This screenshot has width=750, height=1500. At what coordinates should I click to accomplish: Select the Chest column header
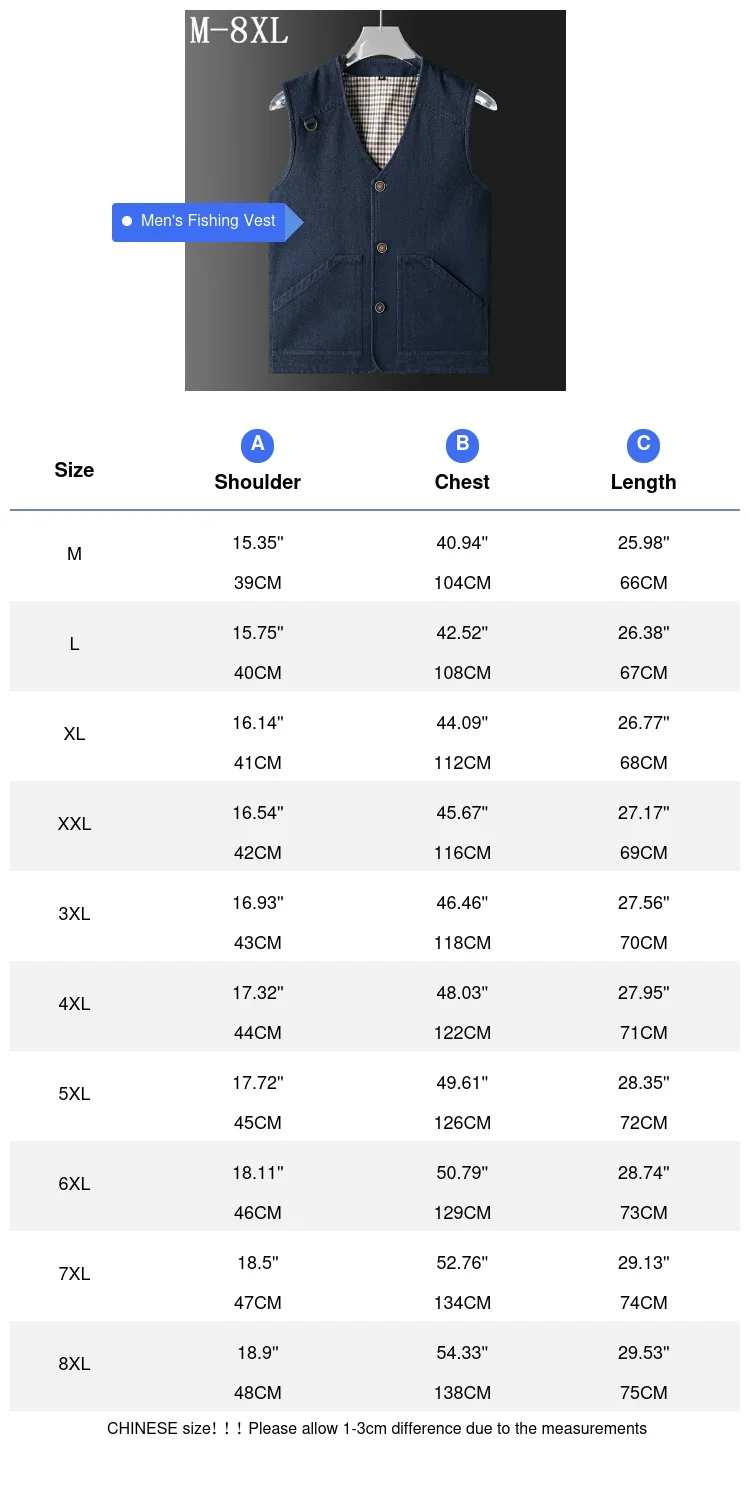[x=462, y=482]
